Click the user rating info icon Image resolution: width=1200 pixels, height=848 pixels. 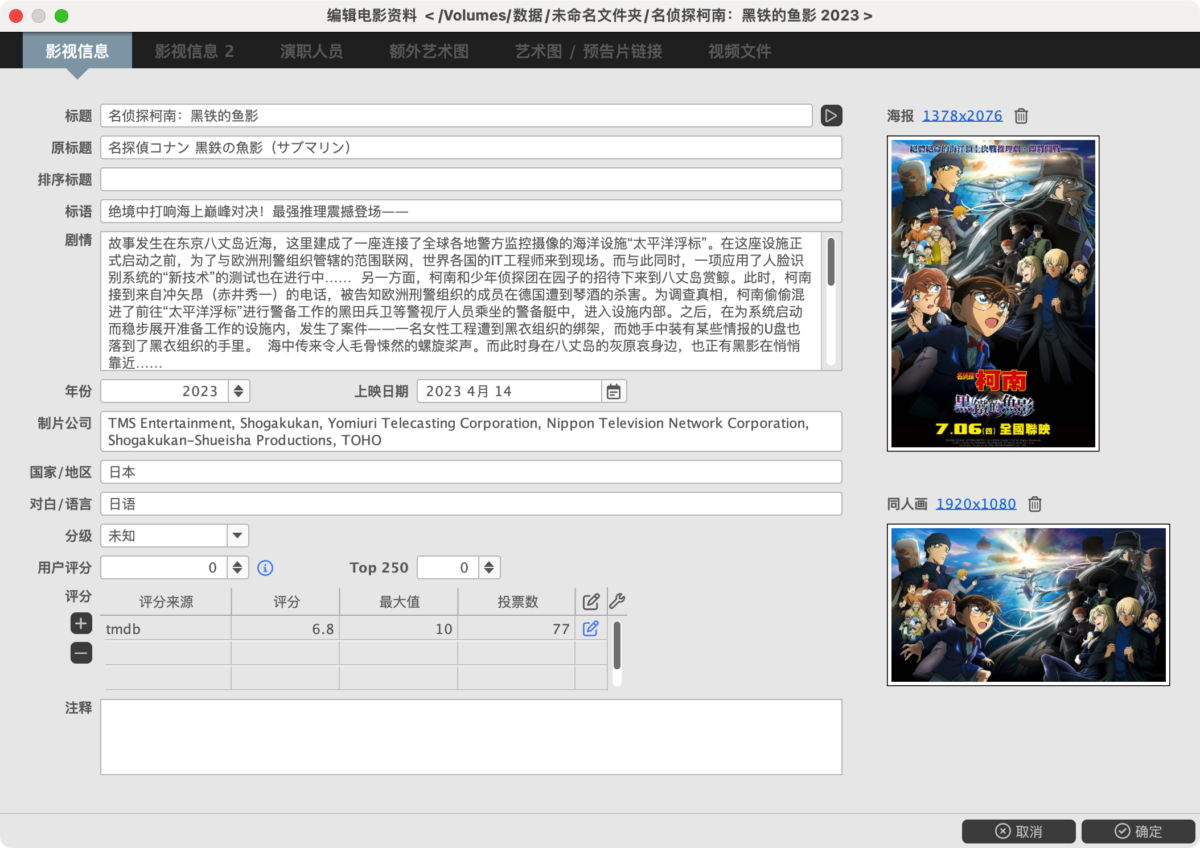(265, 568)
